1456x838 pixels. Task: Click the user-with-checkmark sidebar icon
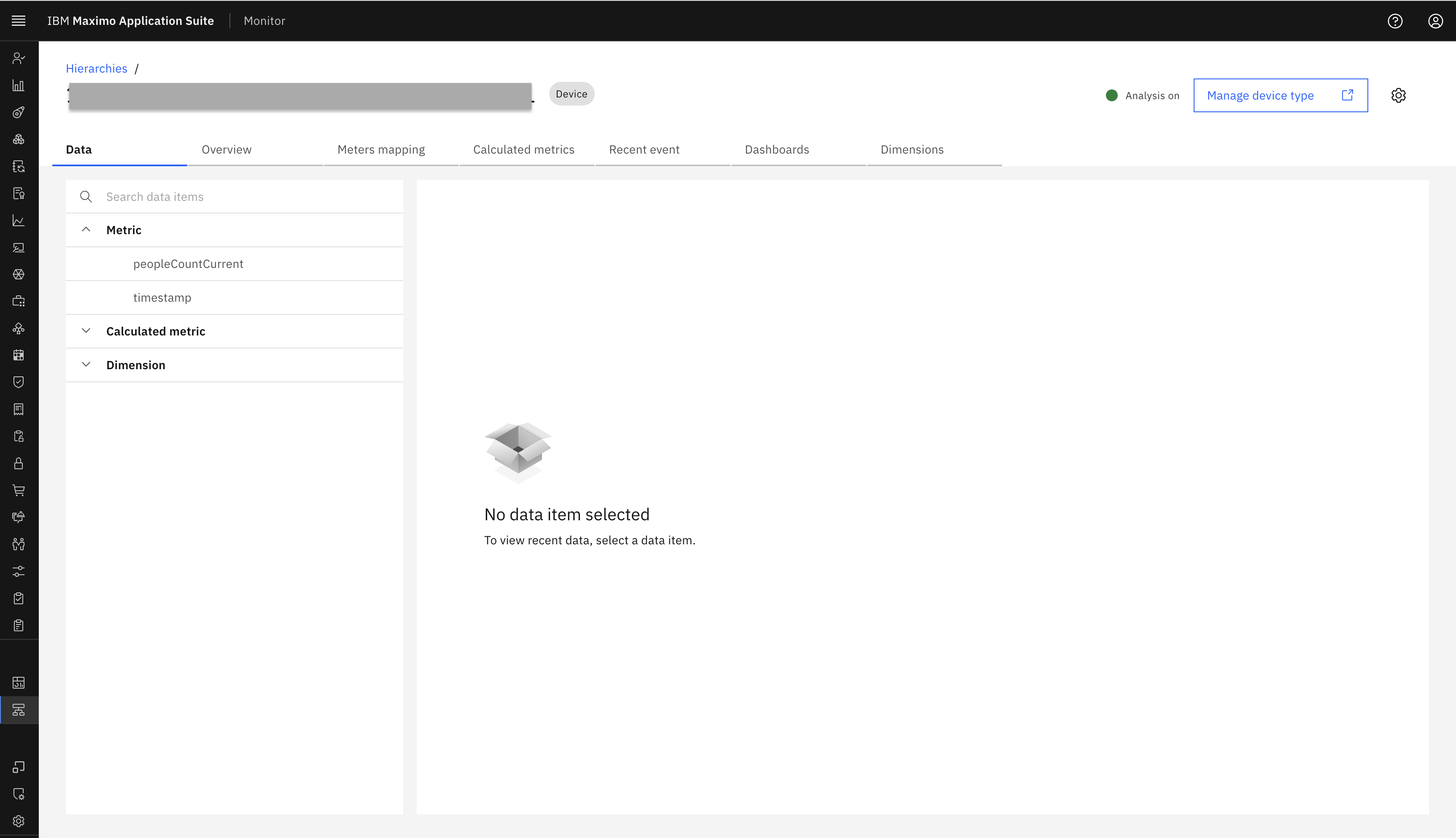pos(19,58)
